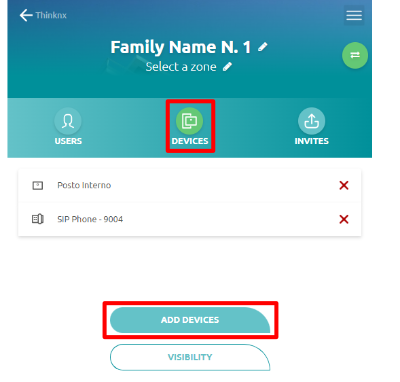Open the hamburger menu

(x=354, y=15)
